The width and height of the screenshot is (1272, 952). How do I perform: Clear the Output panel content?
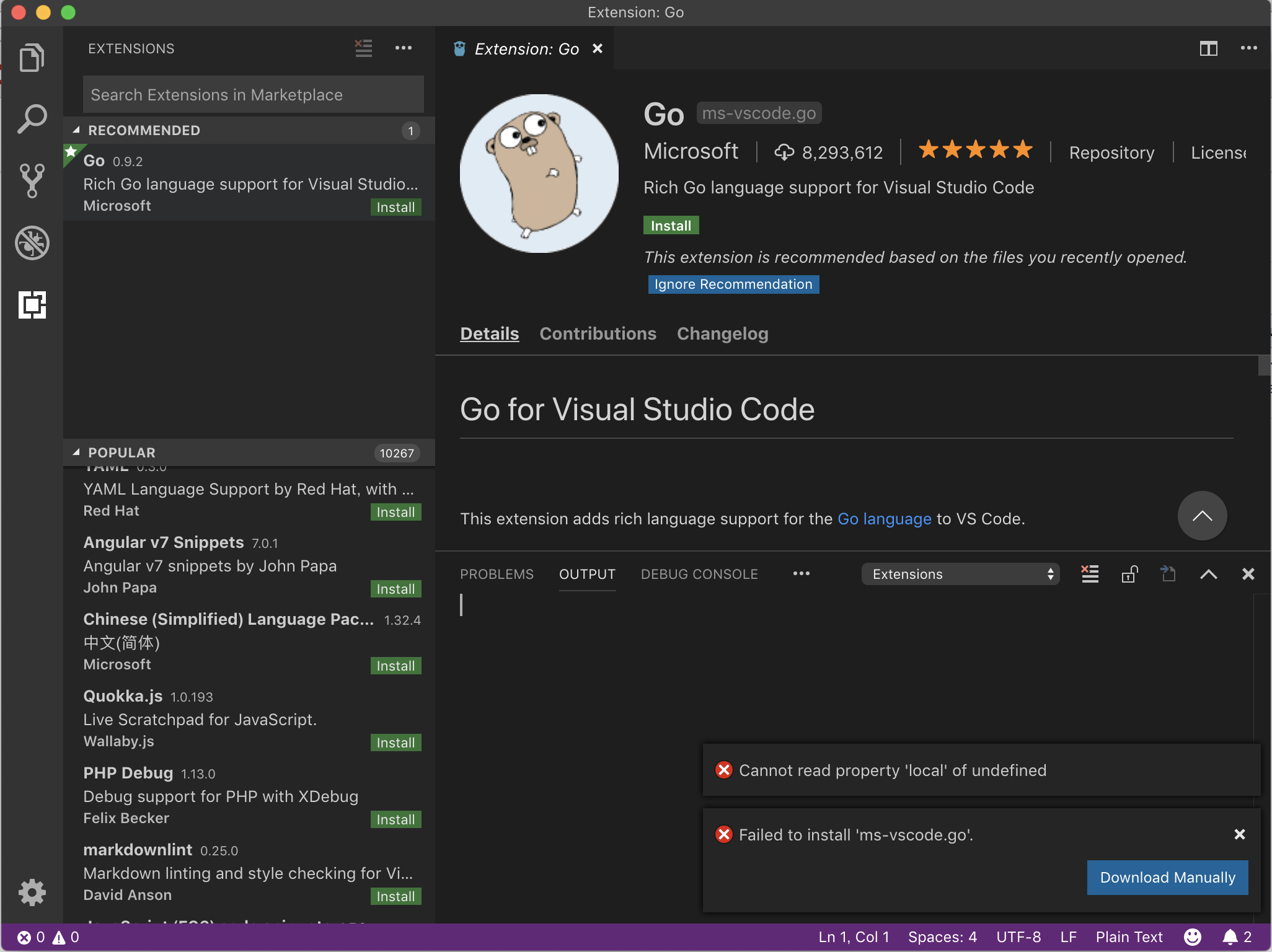point(1090,574)
